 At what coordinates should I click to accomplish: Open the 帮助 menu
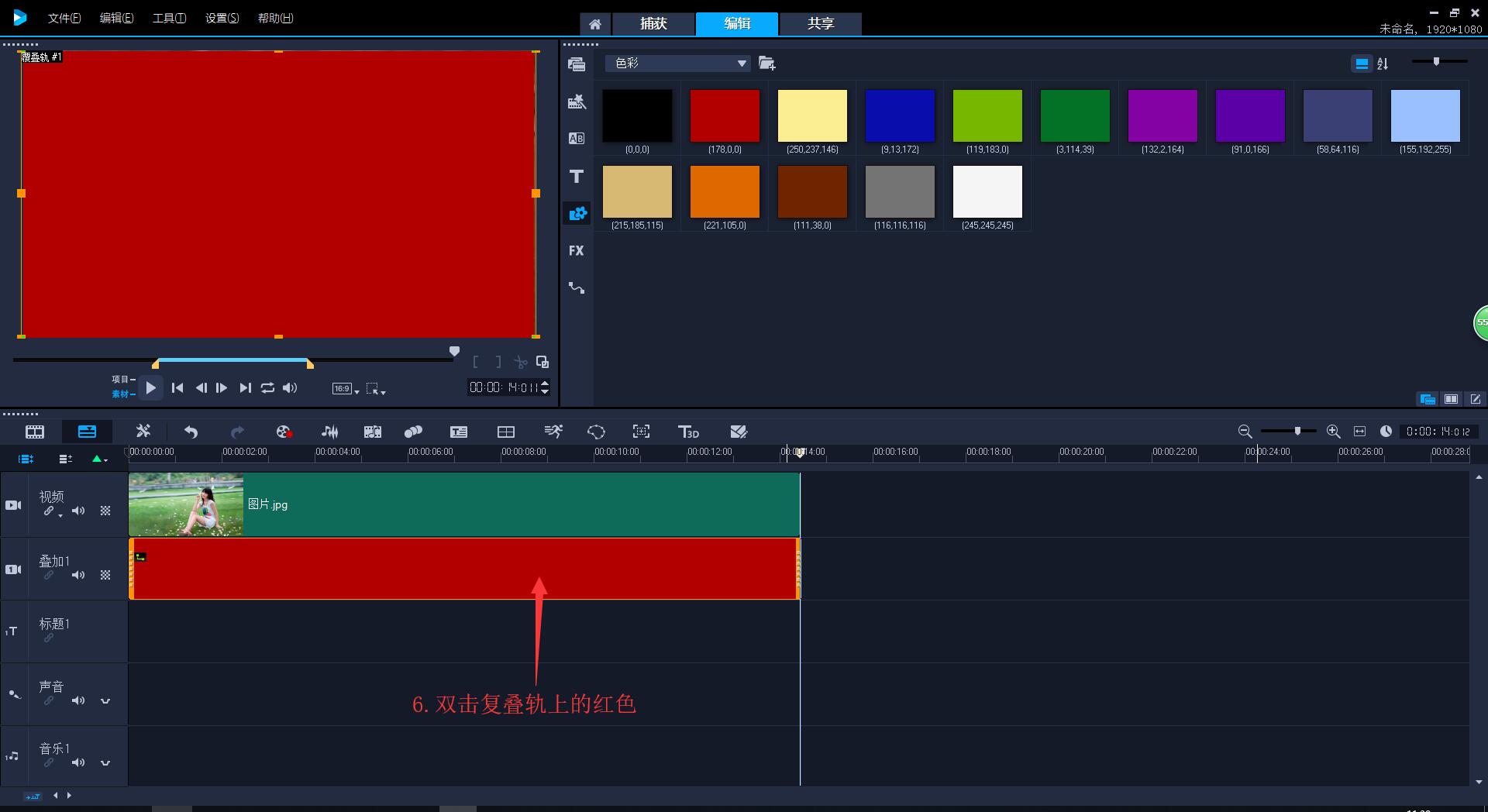pyautogui.click(x=275, y=18)
